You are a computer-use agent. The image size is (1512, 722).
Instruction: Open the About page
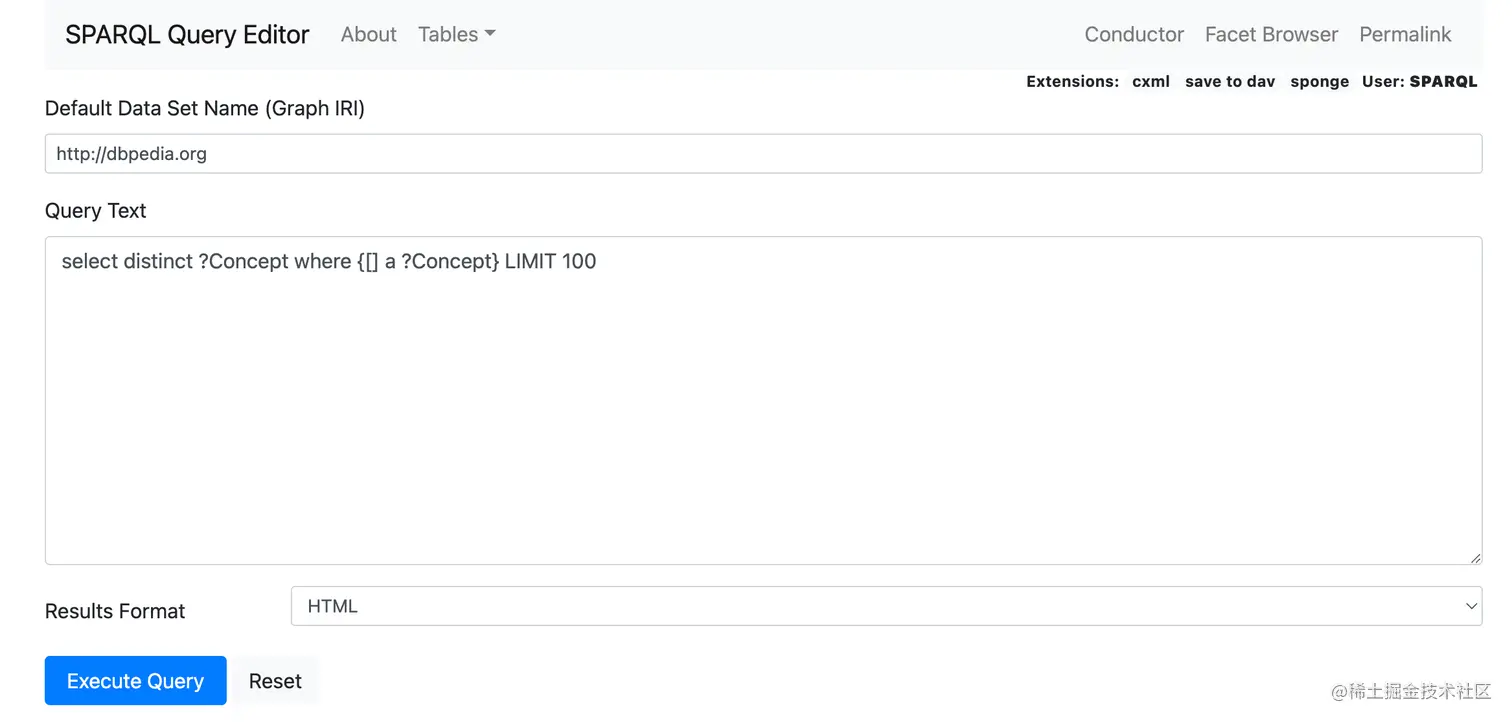click(368, 34)
